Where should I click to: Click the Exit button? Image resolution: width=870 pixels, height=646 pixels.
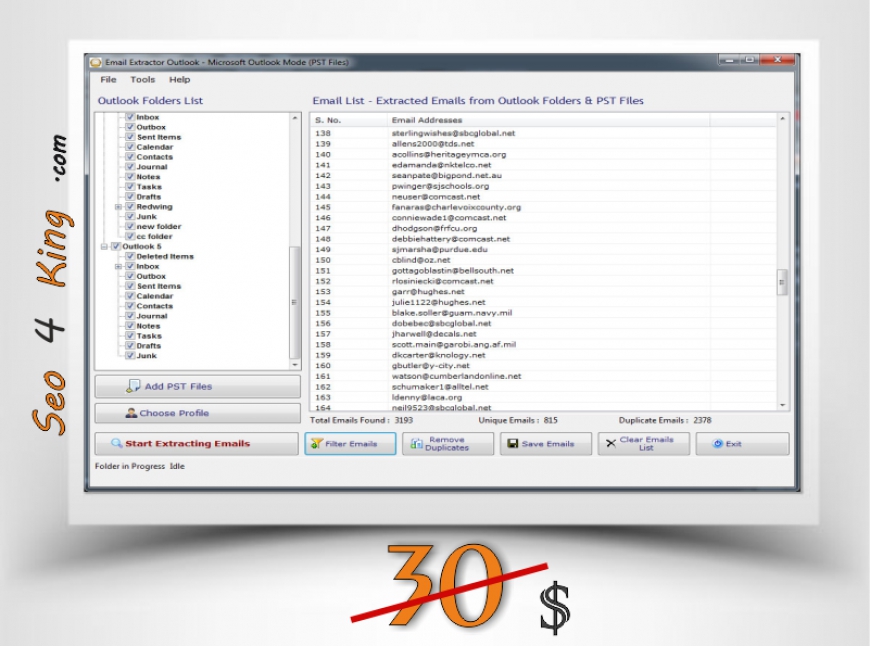[x=742, y=443]
